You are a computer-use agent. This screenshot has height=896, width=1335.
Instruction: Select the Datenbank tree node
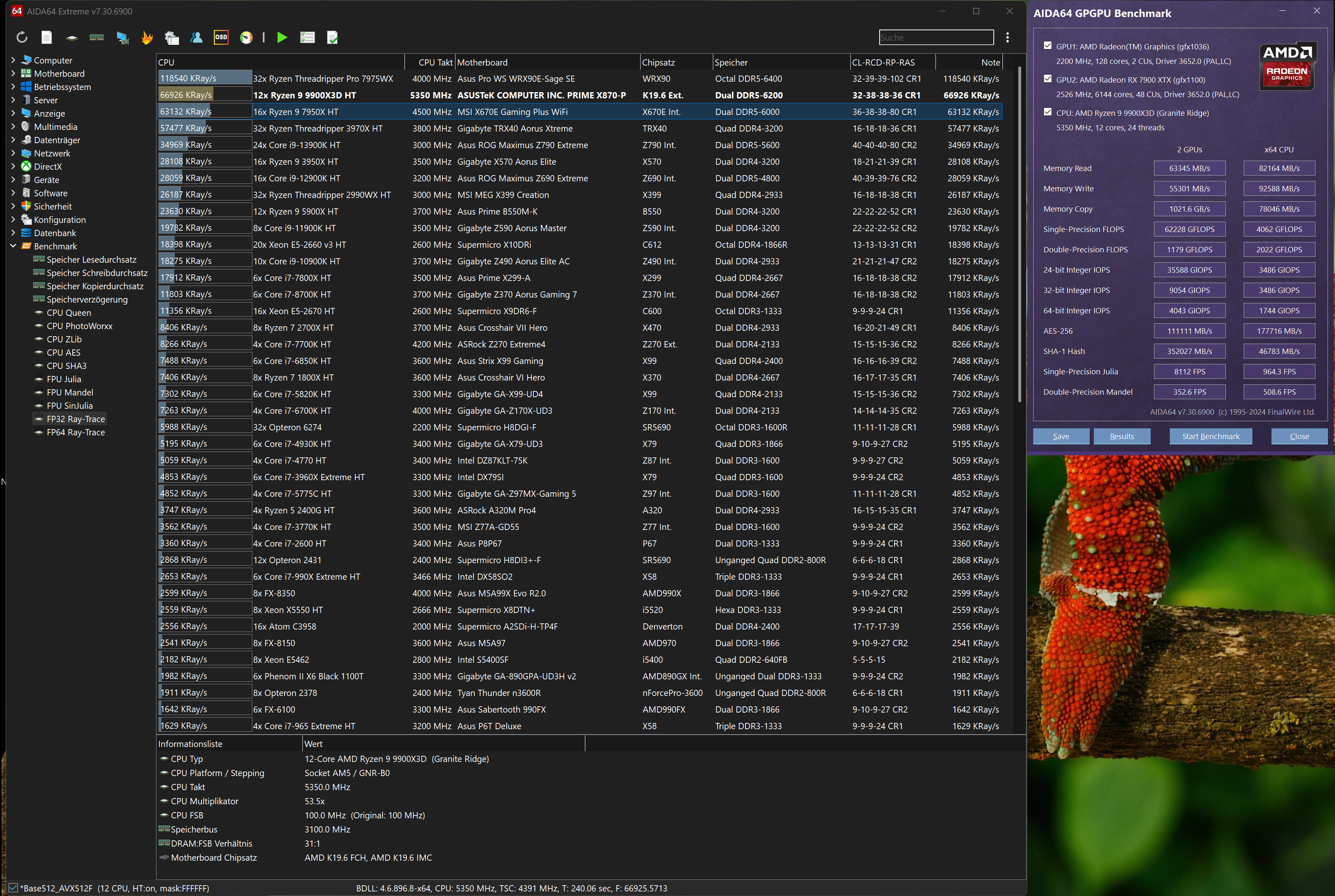pyautogui.click(x=55, y=232)
